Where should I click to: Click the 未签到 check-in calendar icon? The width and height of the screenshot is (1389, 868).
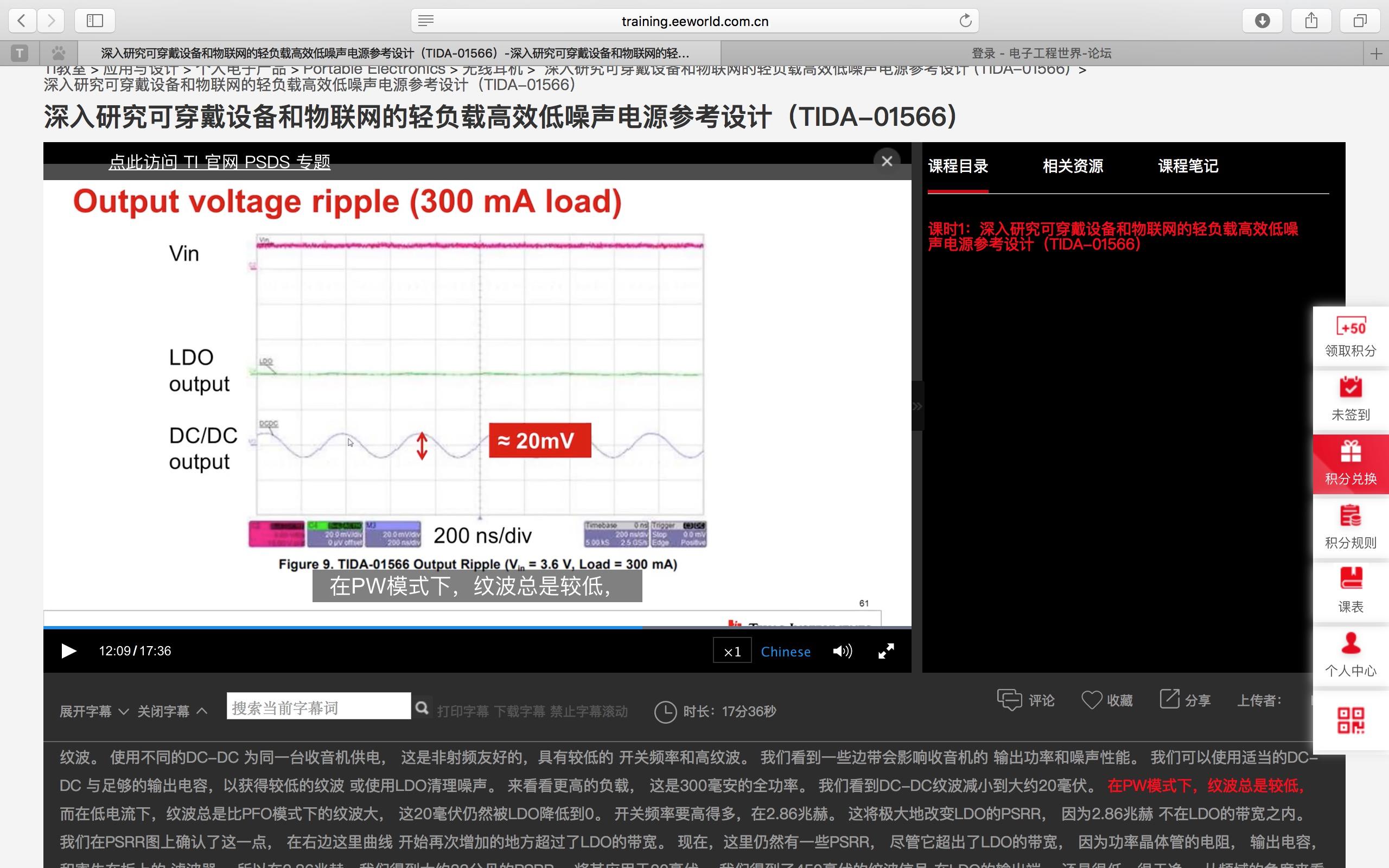(x=1350, y=387)
